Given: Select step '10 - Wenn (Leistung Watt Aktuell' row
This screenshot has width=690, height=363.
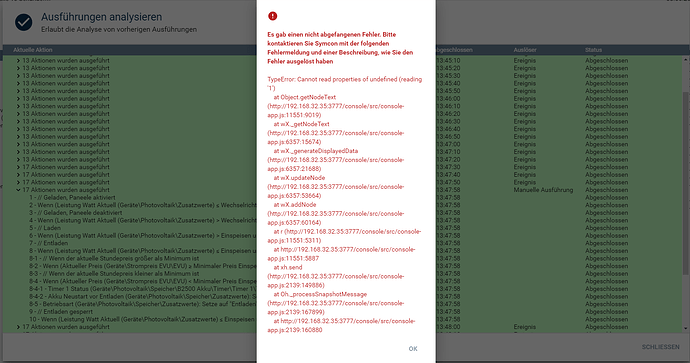Looking at the screenshot, I should pyautogui.click(x=143, y=319).
